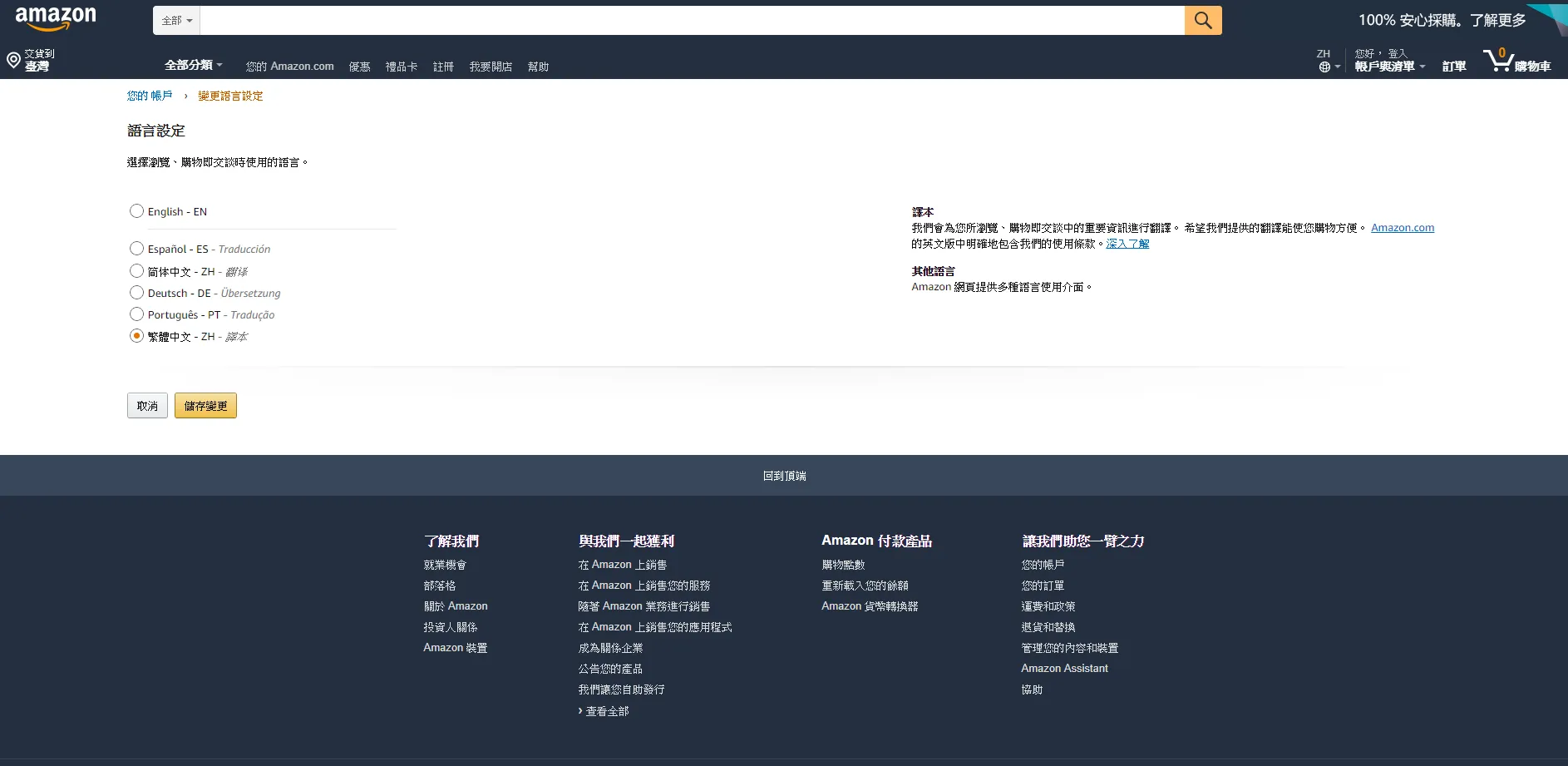Open footer link 在 Amazon 上銷售您的服務
This screenshot has width=1568, height=766.
(x=644, y=586)
